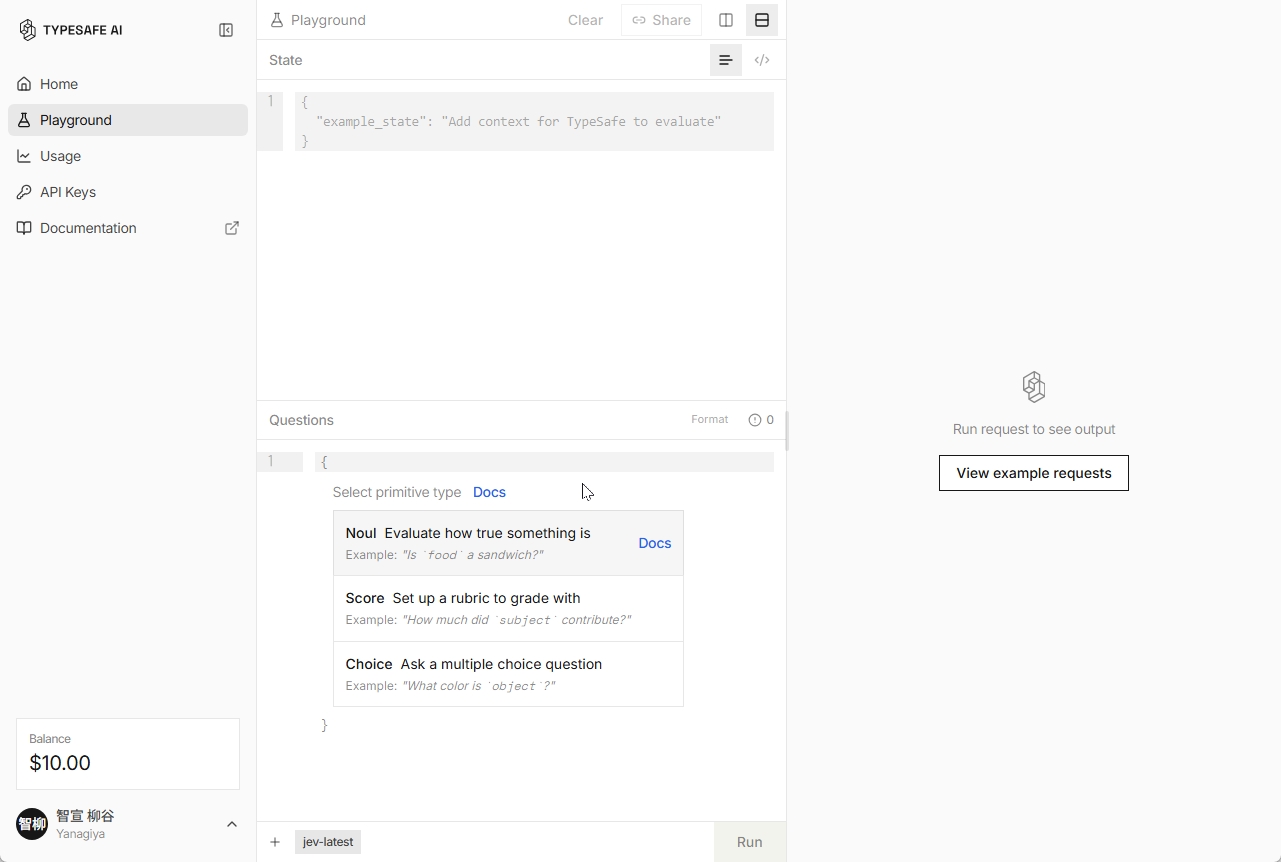
Task: Expand user account menu chevron
Action: click(232, 824)
